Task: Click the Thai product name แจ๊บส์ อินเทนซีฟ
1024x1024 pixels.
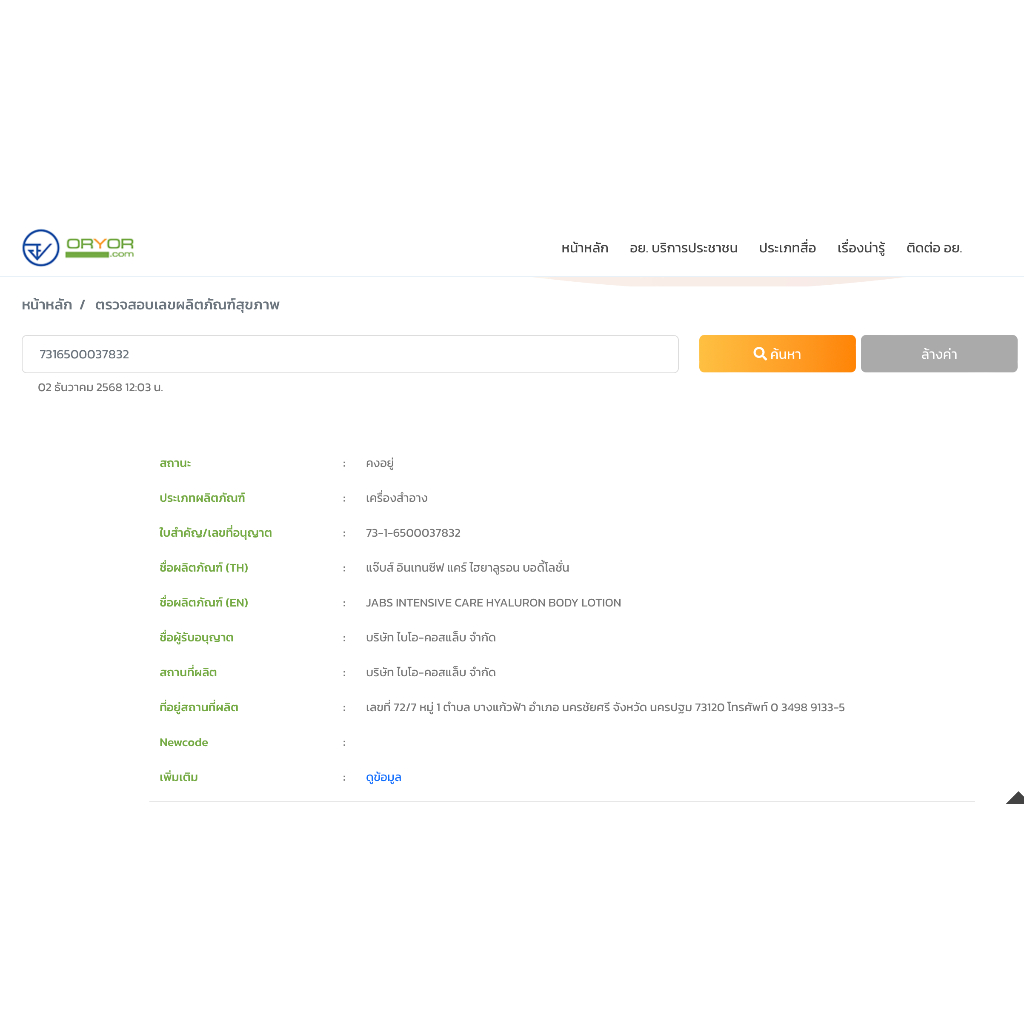Action: pos(467,568)
